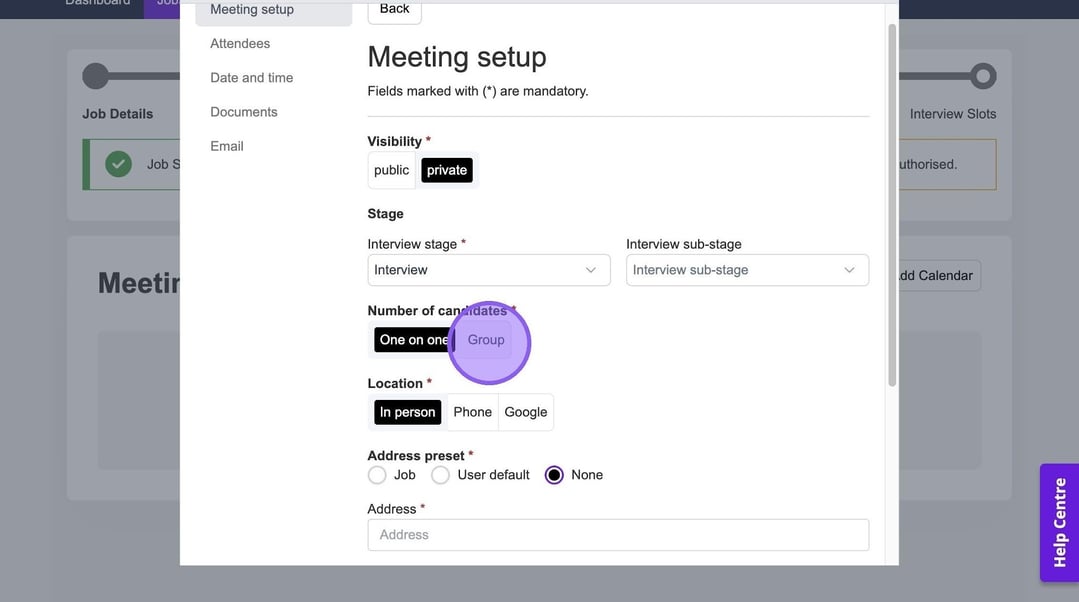Select the User default address preset
The image size is (1079, 602).
click(440, 475)
